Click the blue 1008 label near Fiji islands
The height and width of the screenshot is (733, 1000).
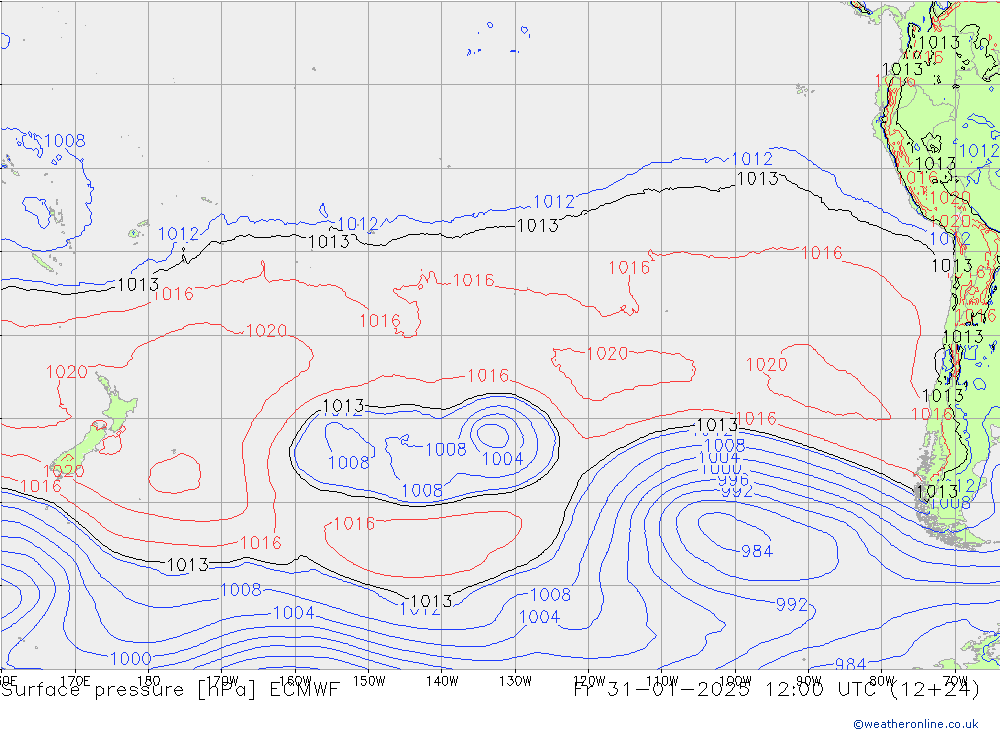click(x=64, y=141)
